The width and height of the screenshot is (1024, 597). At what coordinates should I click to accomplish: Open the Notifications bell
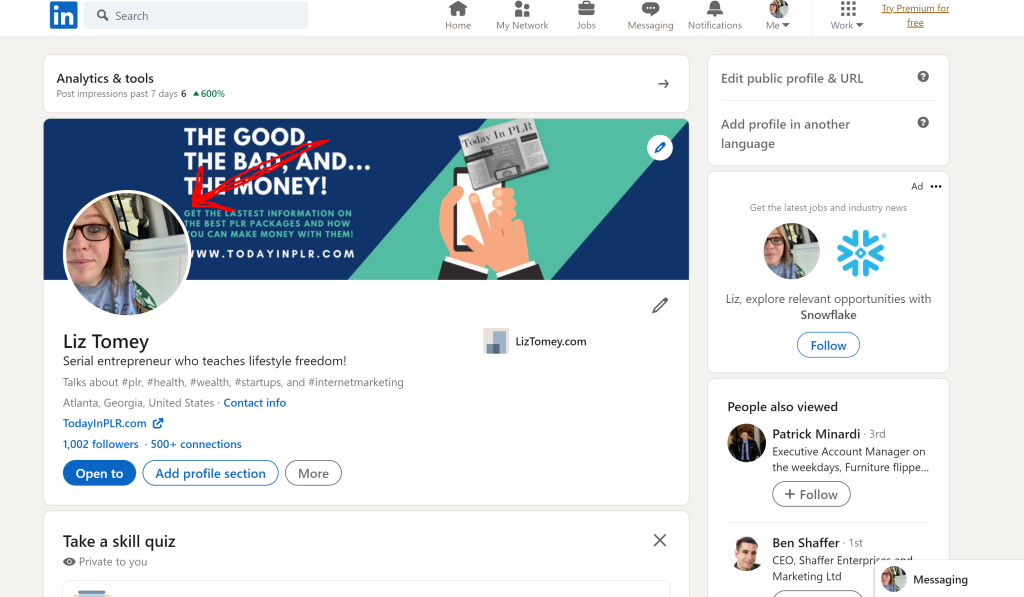pos(714,16)
